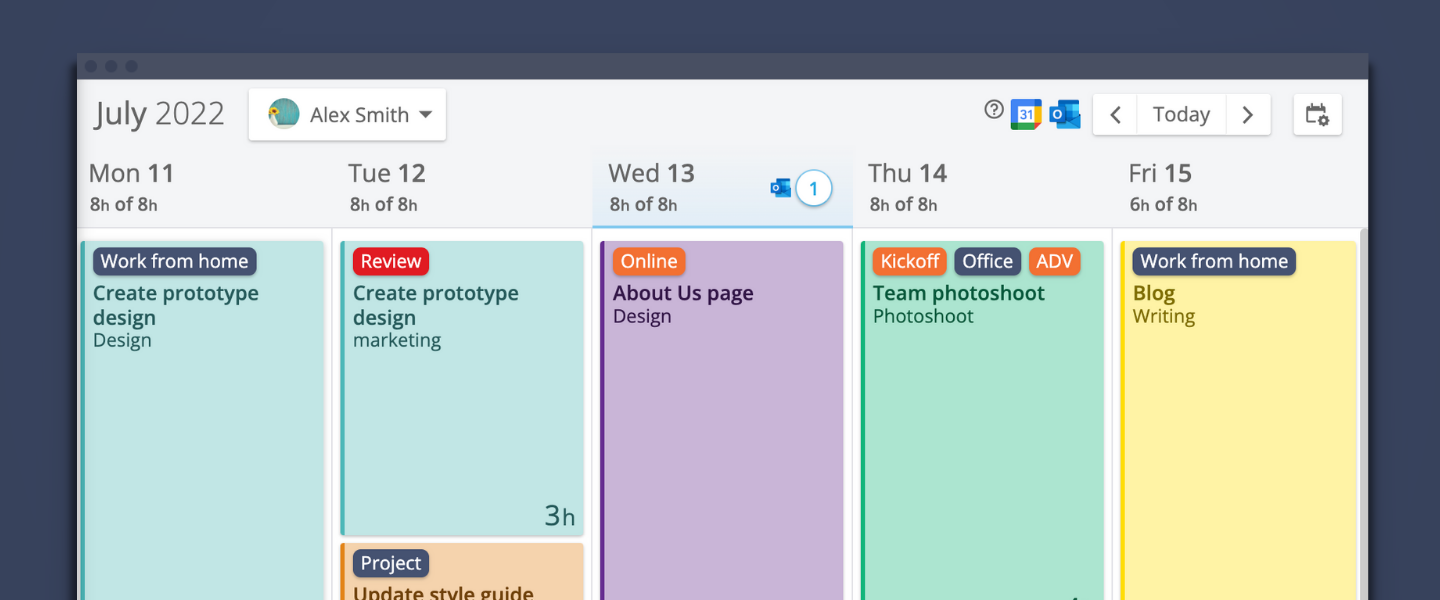Click the Outlook icon in toolbar
Viewport: 1440px width, 600px height.
point(1065,114)
